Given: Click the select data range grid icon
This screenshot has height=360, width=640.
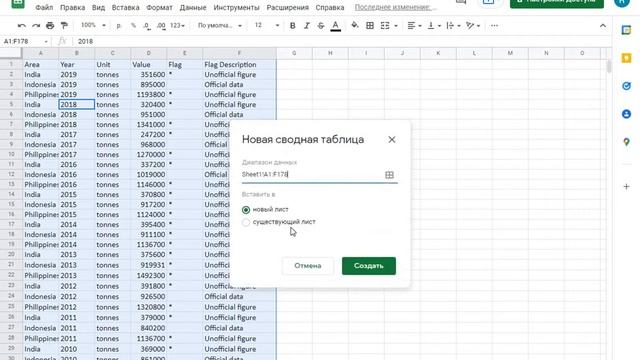Looking at the screenshot, I should coord(389,175).
